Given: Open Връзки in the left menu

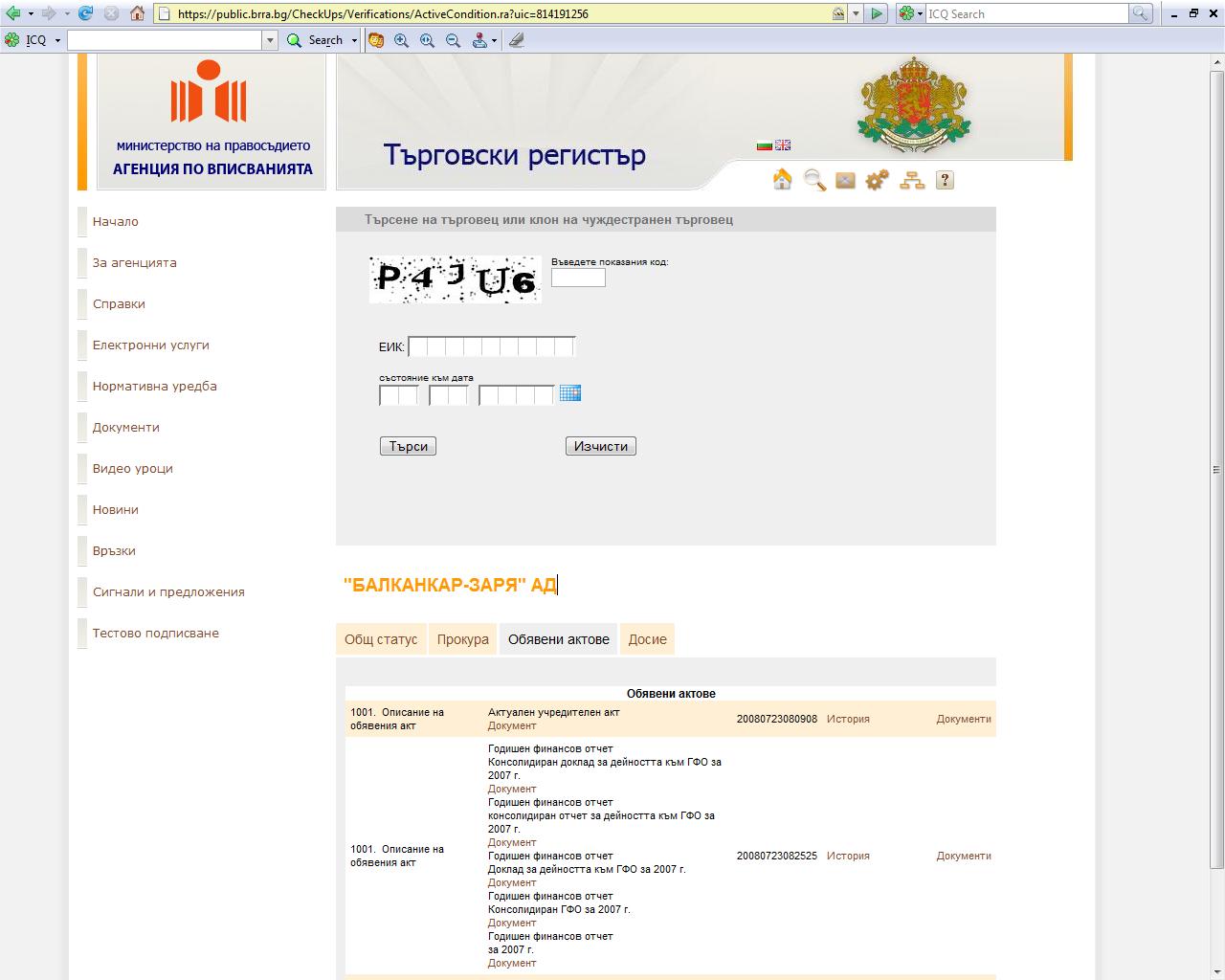Looking at the screenshot, I should coord(114,550).
